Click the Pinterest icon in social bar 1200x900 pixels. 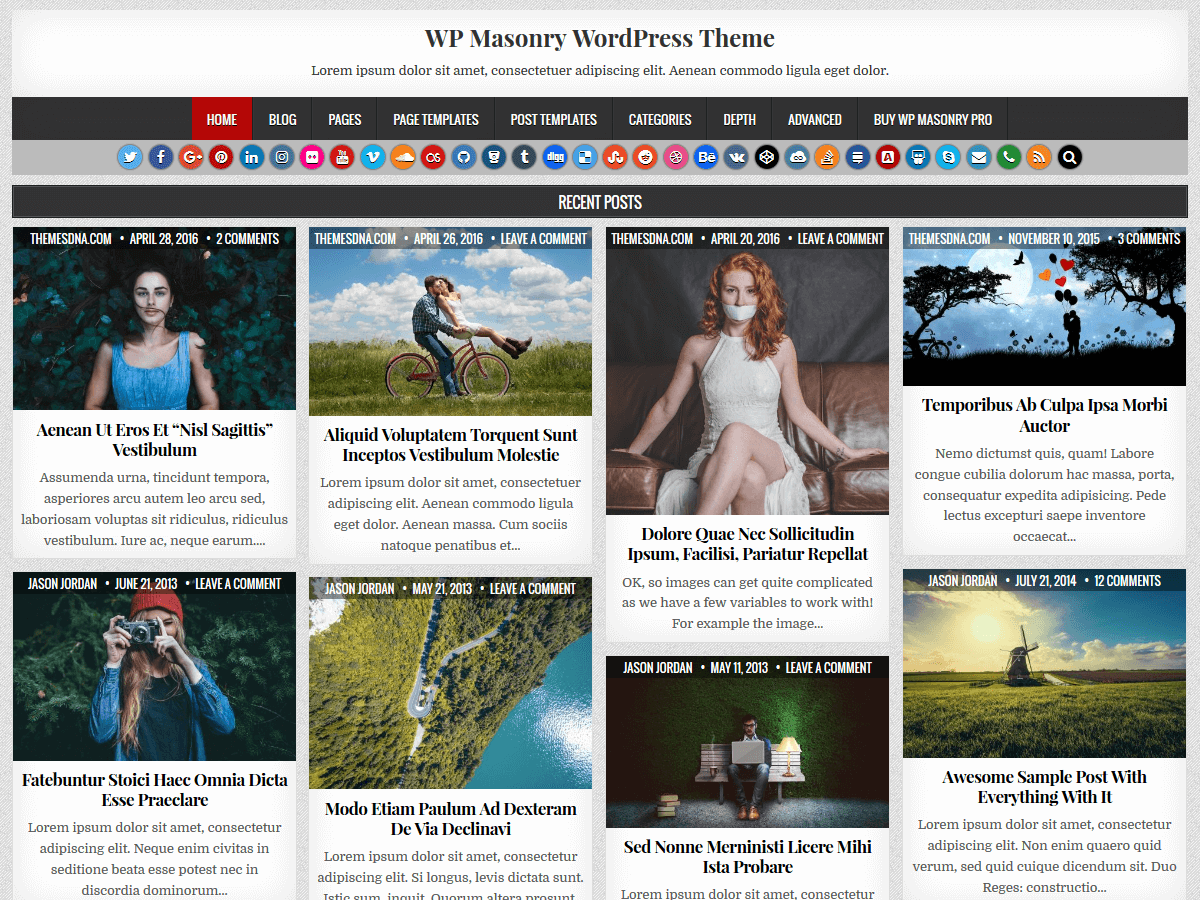[x=221, y=157]
